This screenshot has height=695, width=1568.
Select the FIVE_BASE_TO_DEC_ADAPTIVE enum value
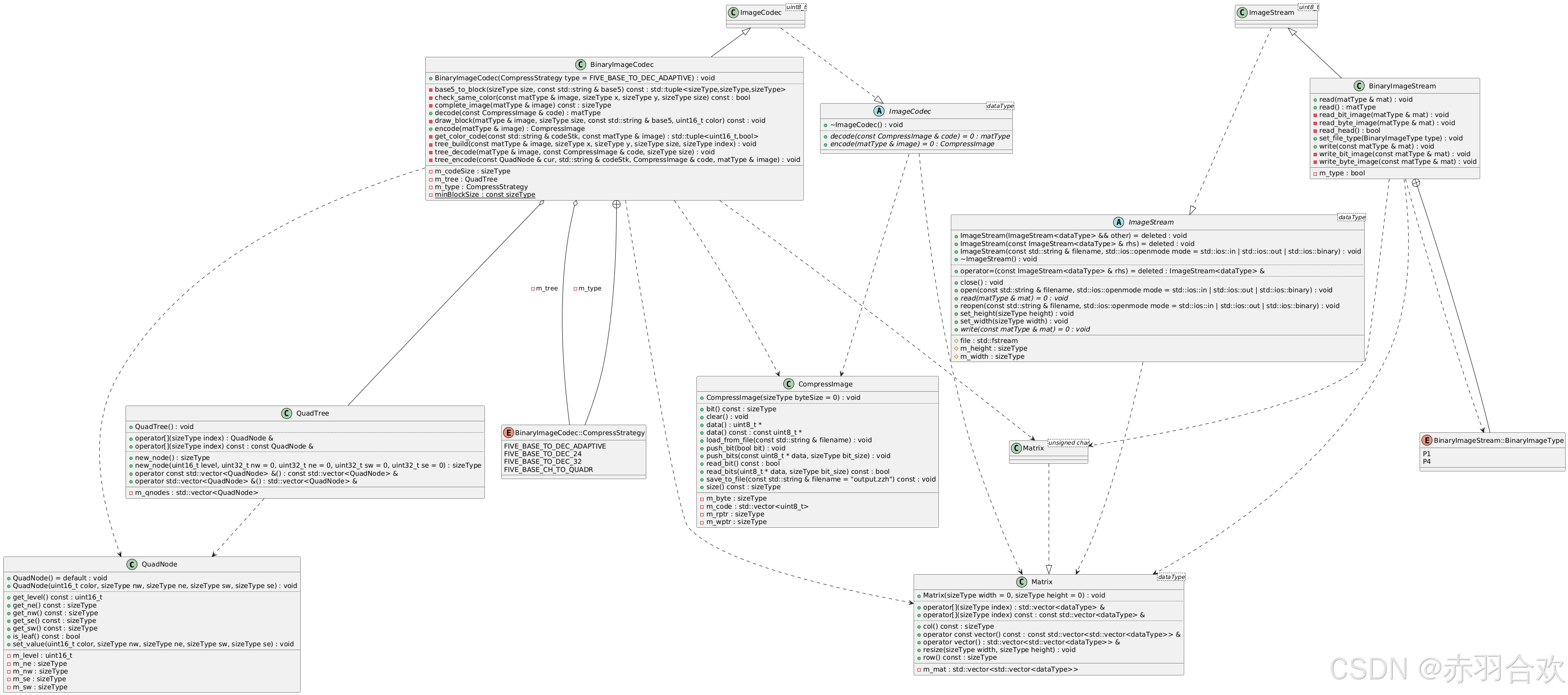pos(555,447)
